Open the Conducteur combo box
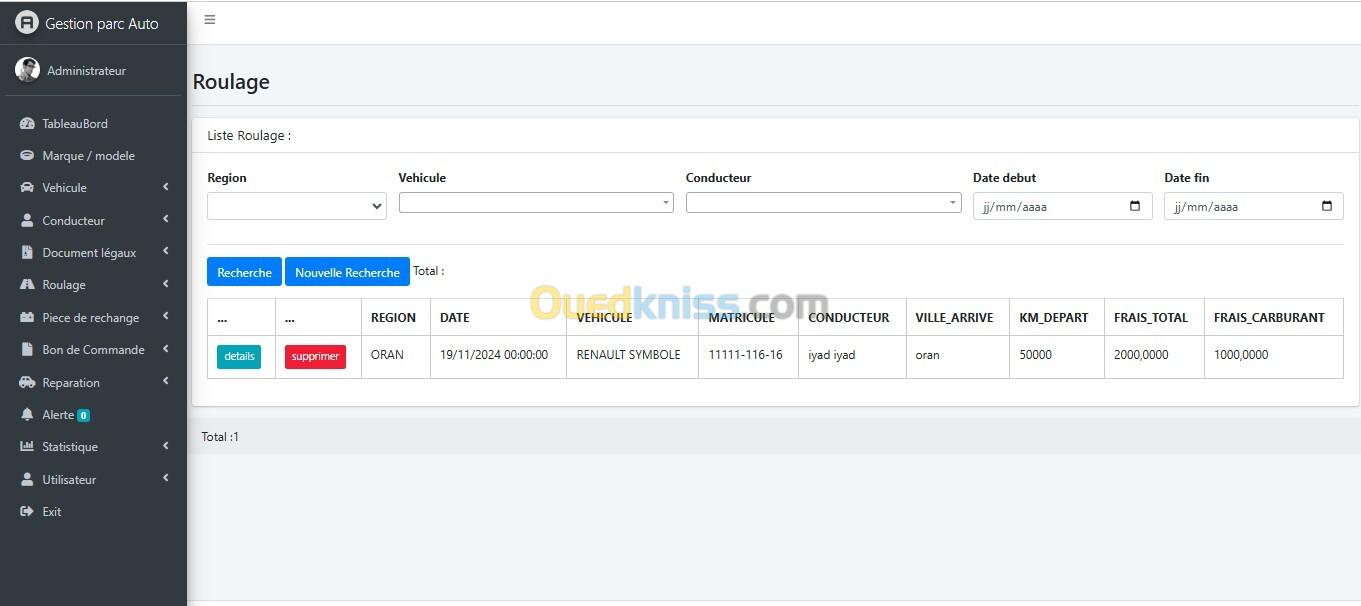The image size is (1361, 606). click(x=823, y=203)
